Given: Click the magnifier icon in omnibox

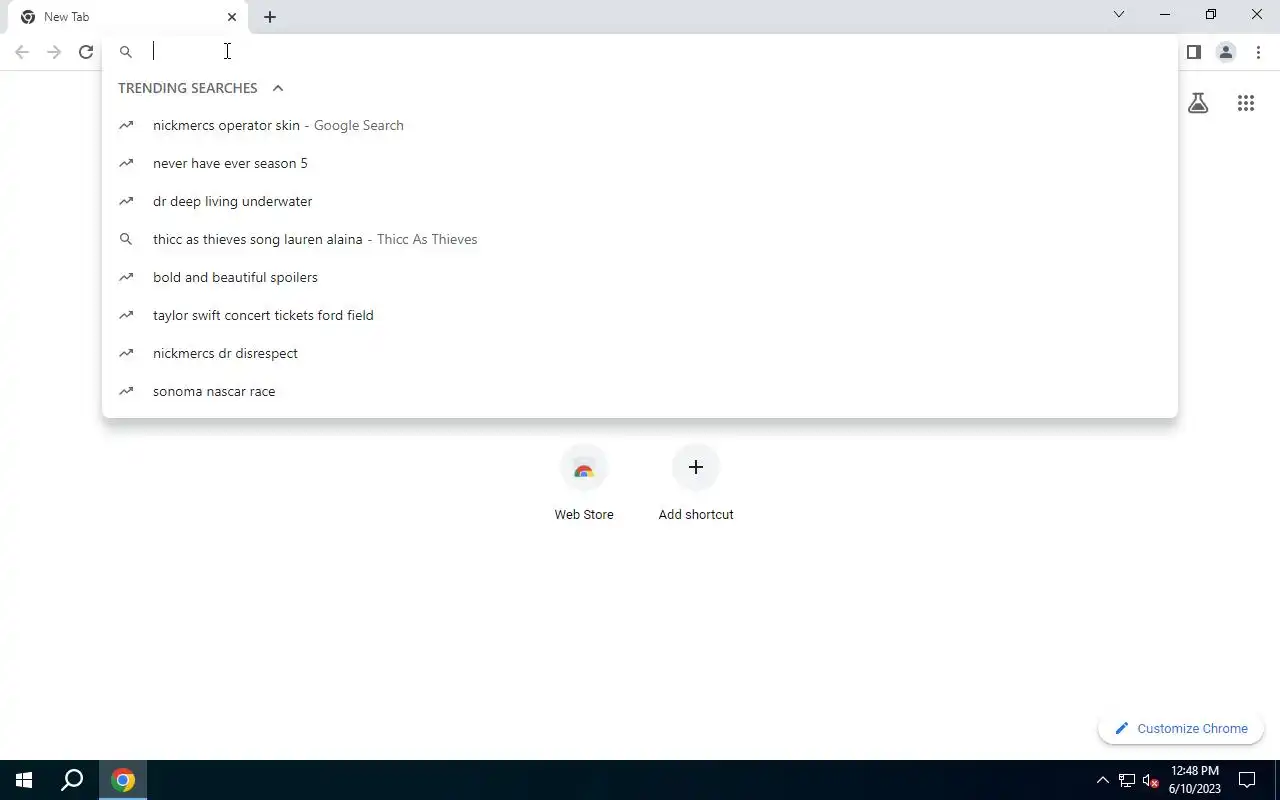Looking at the screenshot, I should click(x=126, y=52).
